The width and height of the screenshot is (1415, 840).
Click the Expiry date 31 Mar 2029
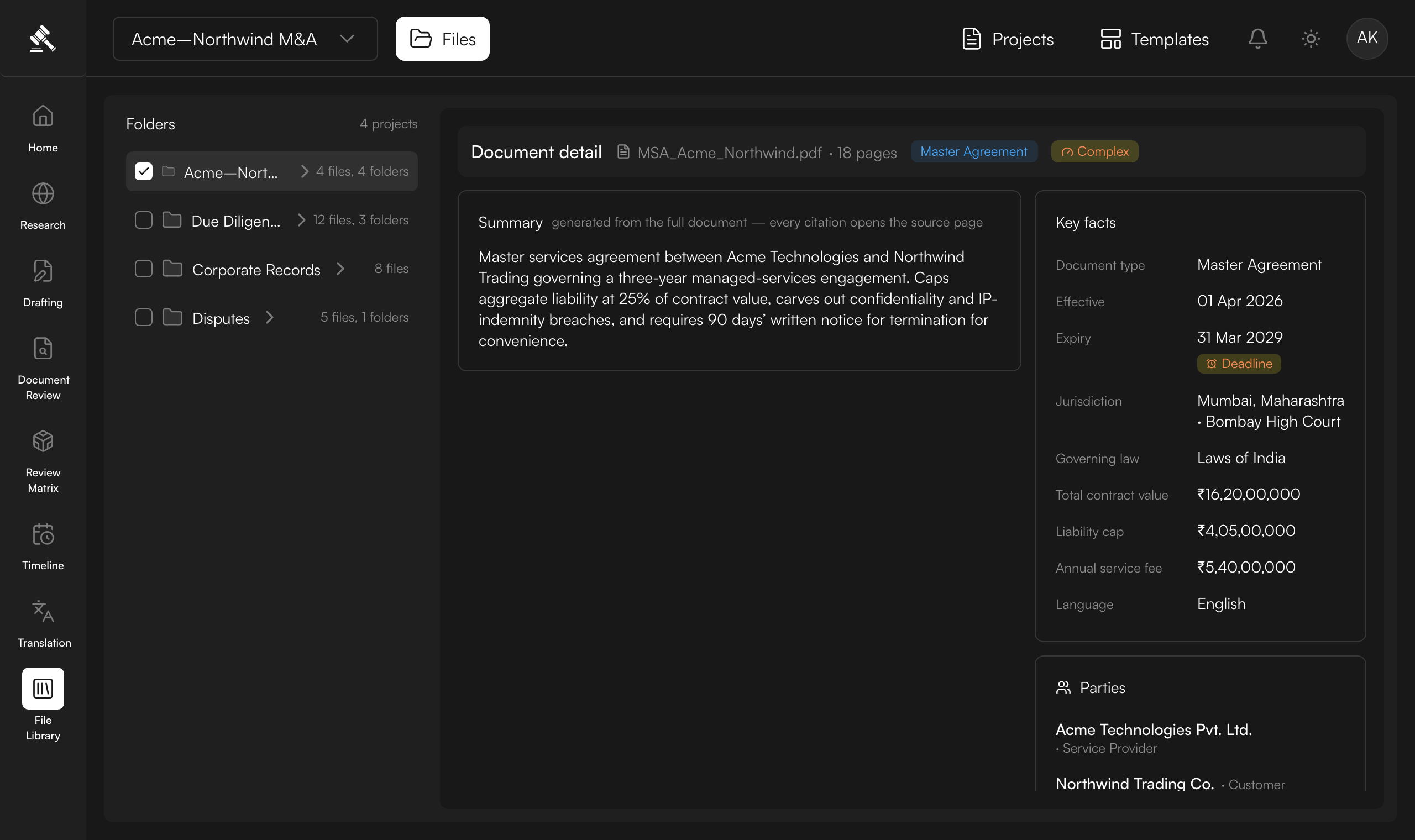[1240, 337]
